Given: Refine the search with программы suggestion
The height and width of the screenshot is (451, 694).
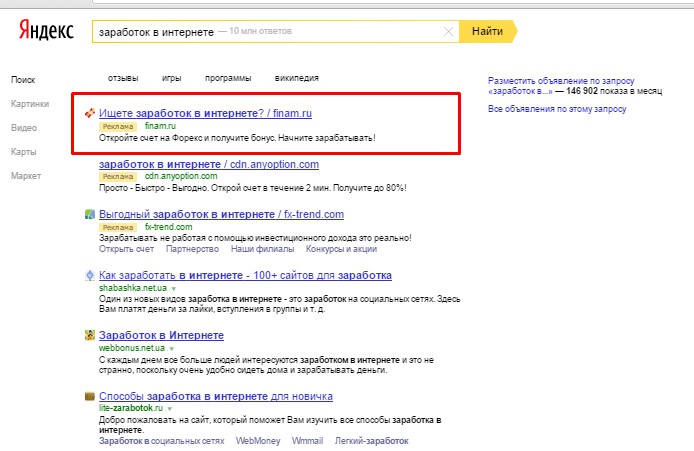Looking at the screenshot, I should point(228,78).
